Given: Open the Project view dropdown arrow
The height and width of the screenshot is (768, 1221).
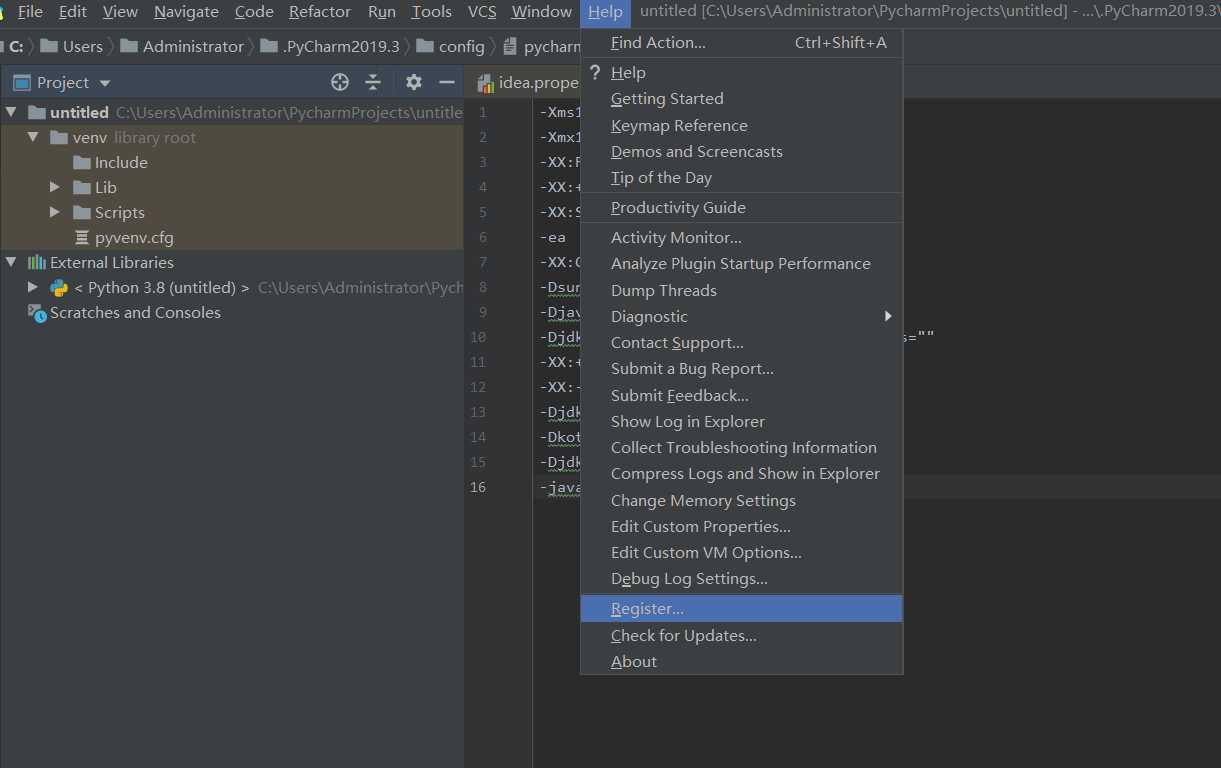Looking at the screenshot, I should [x=105, y=83].
